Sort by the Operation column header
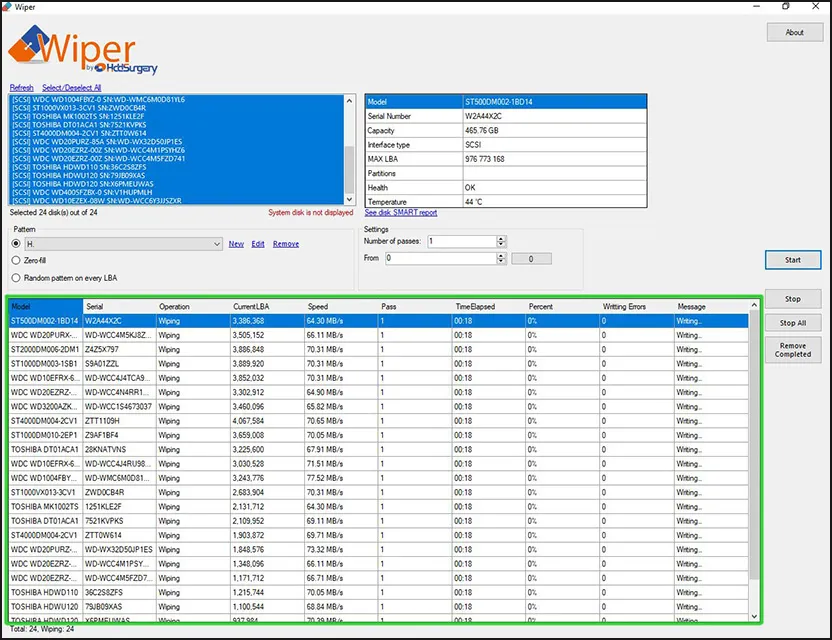The height and width of the screenshot is (640, 832). point(193,307)
